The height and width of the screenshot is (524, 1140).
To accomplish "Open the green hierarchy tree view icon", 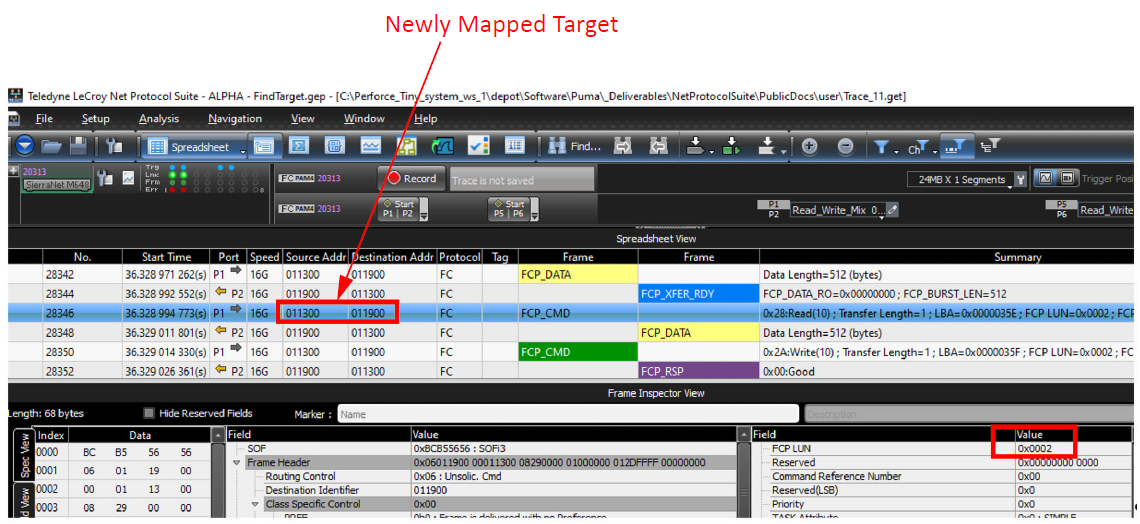I will tap(407, 146).
